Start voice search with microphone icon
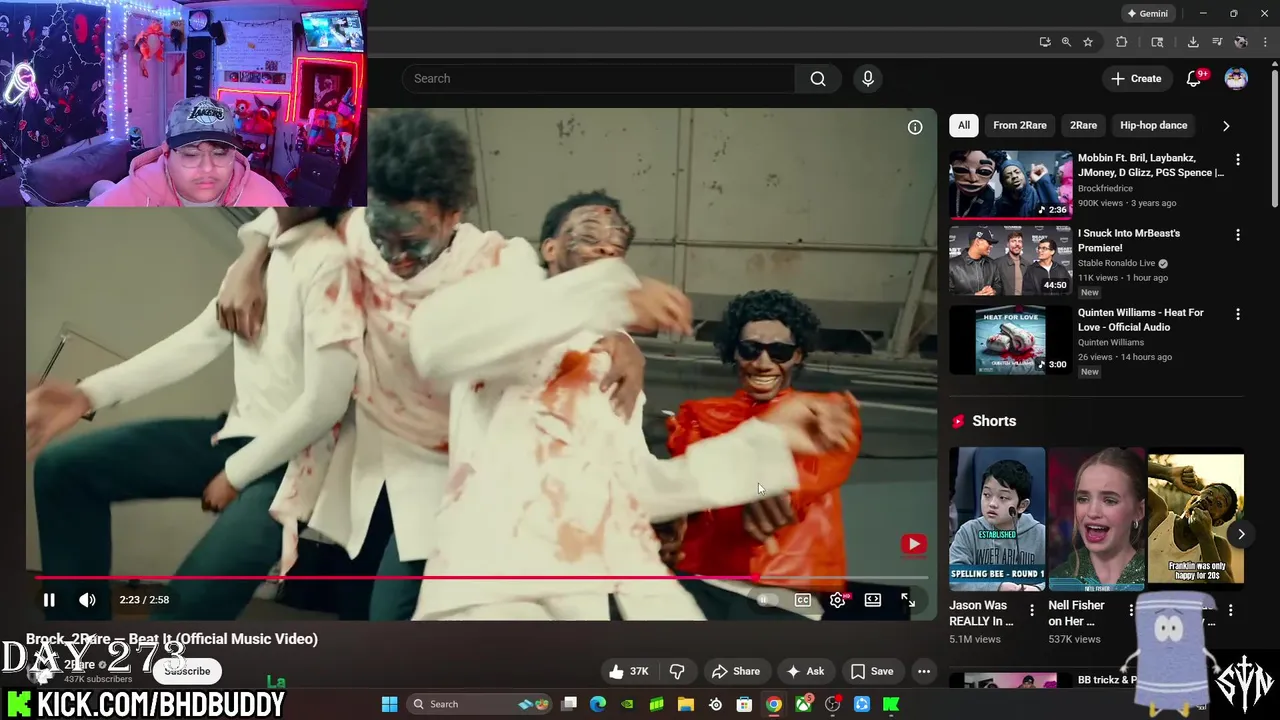 pyautogui.click(x=867, y=79)
